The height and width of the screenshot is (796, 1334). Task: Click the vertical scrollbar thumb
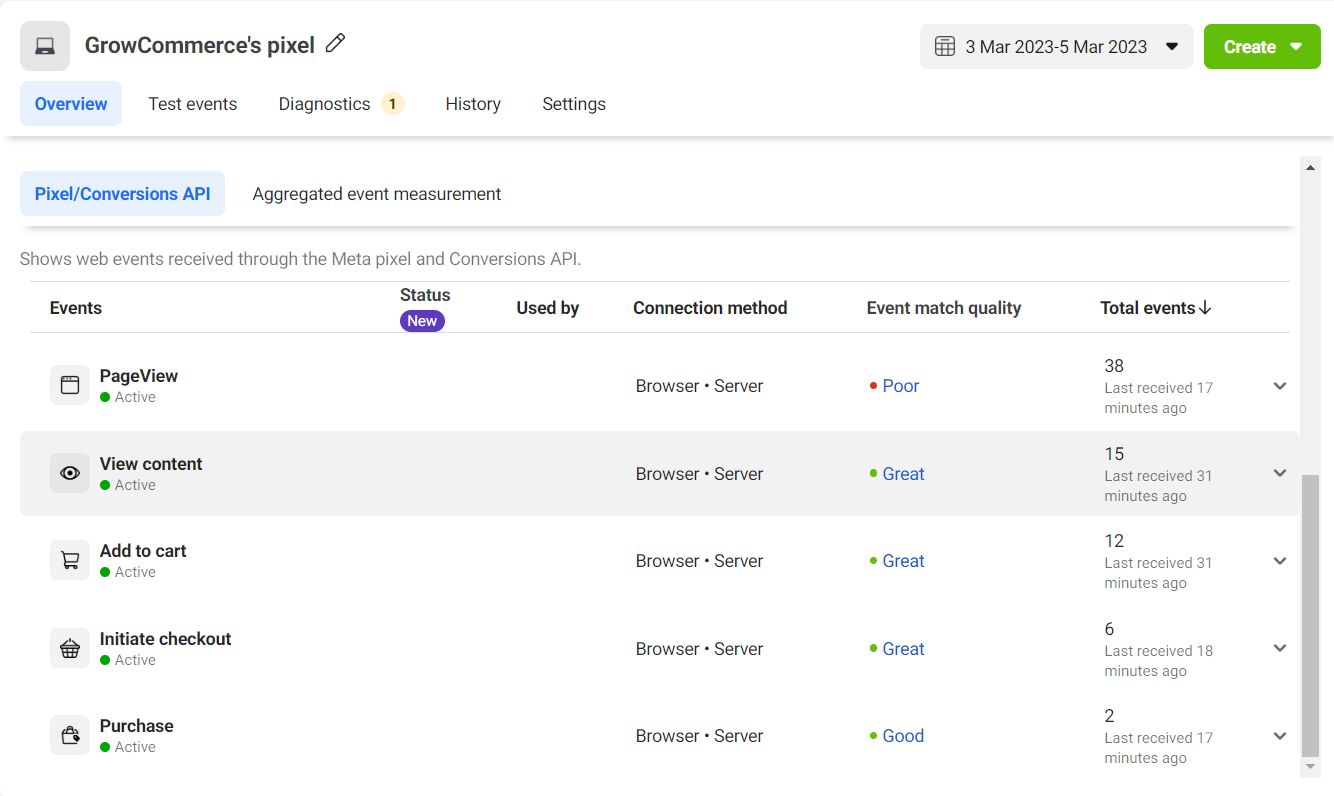[x=1311, y=615]
